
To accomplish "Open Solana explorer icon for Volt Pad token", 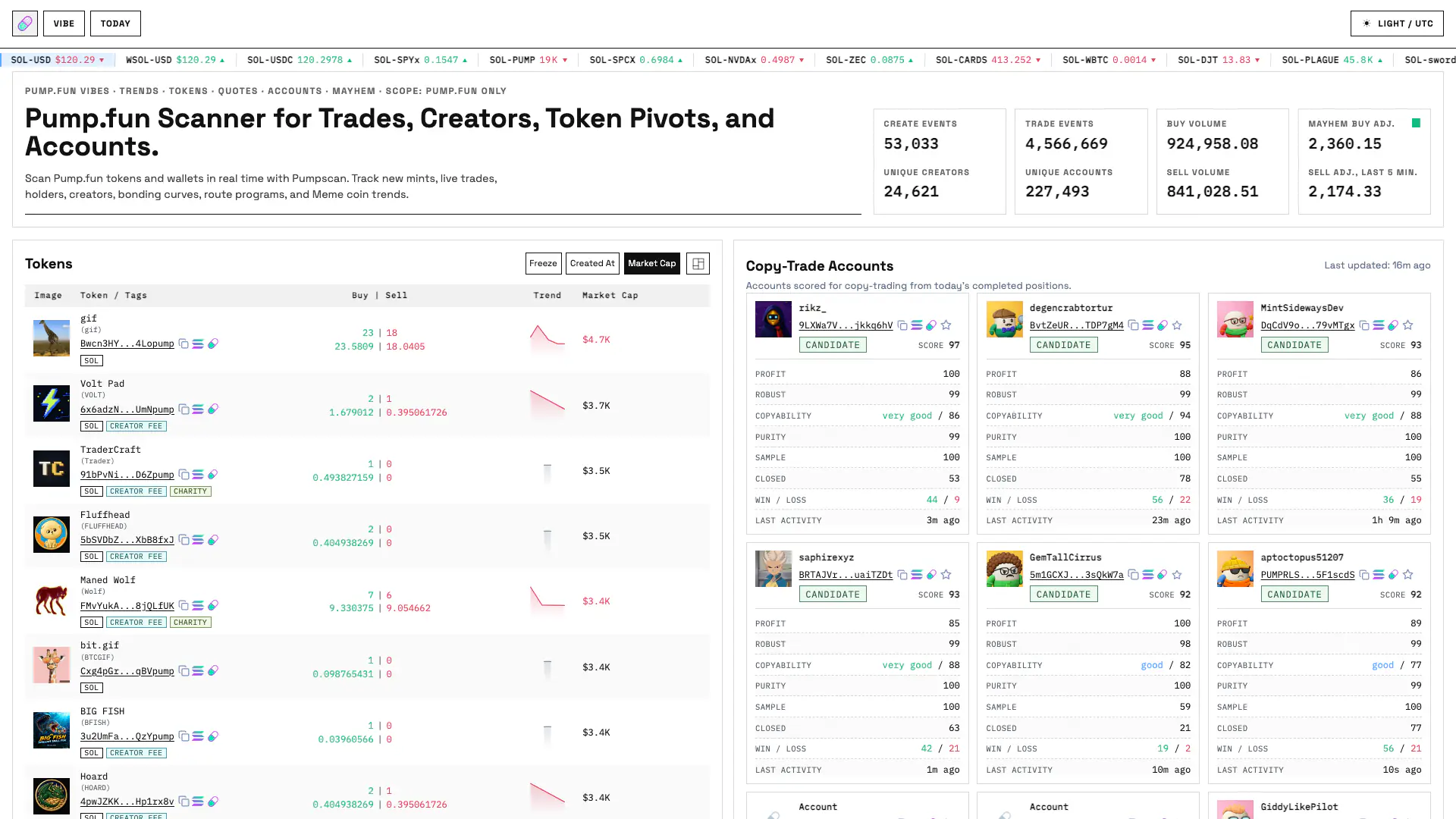I will [x=198, y=409].
